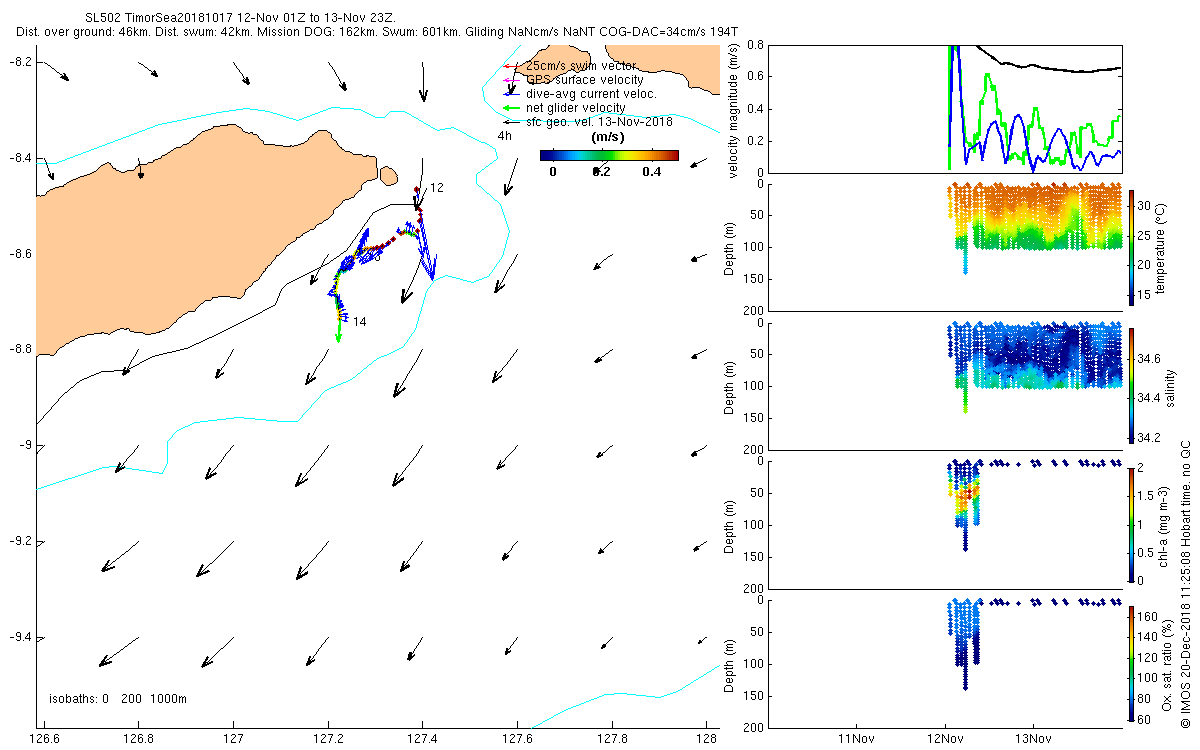Click the '4h' label below the legend
Image resolution: width=1200 pixels, height=750 pixels.
tap(504, 136)
